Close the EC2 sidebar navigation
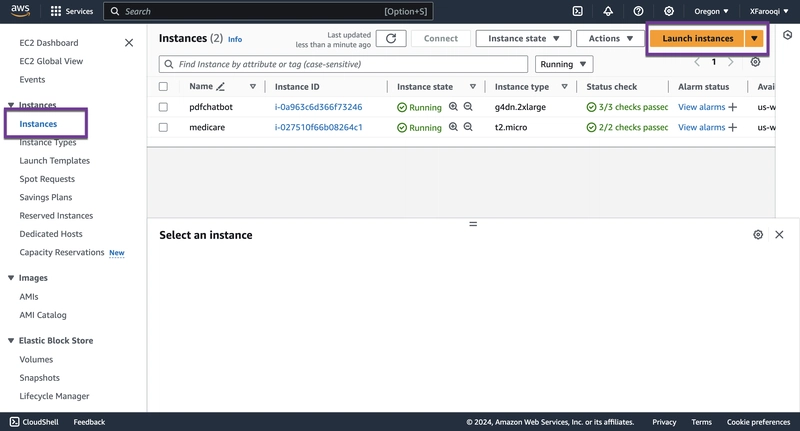 coord(129,43)
